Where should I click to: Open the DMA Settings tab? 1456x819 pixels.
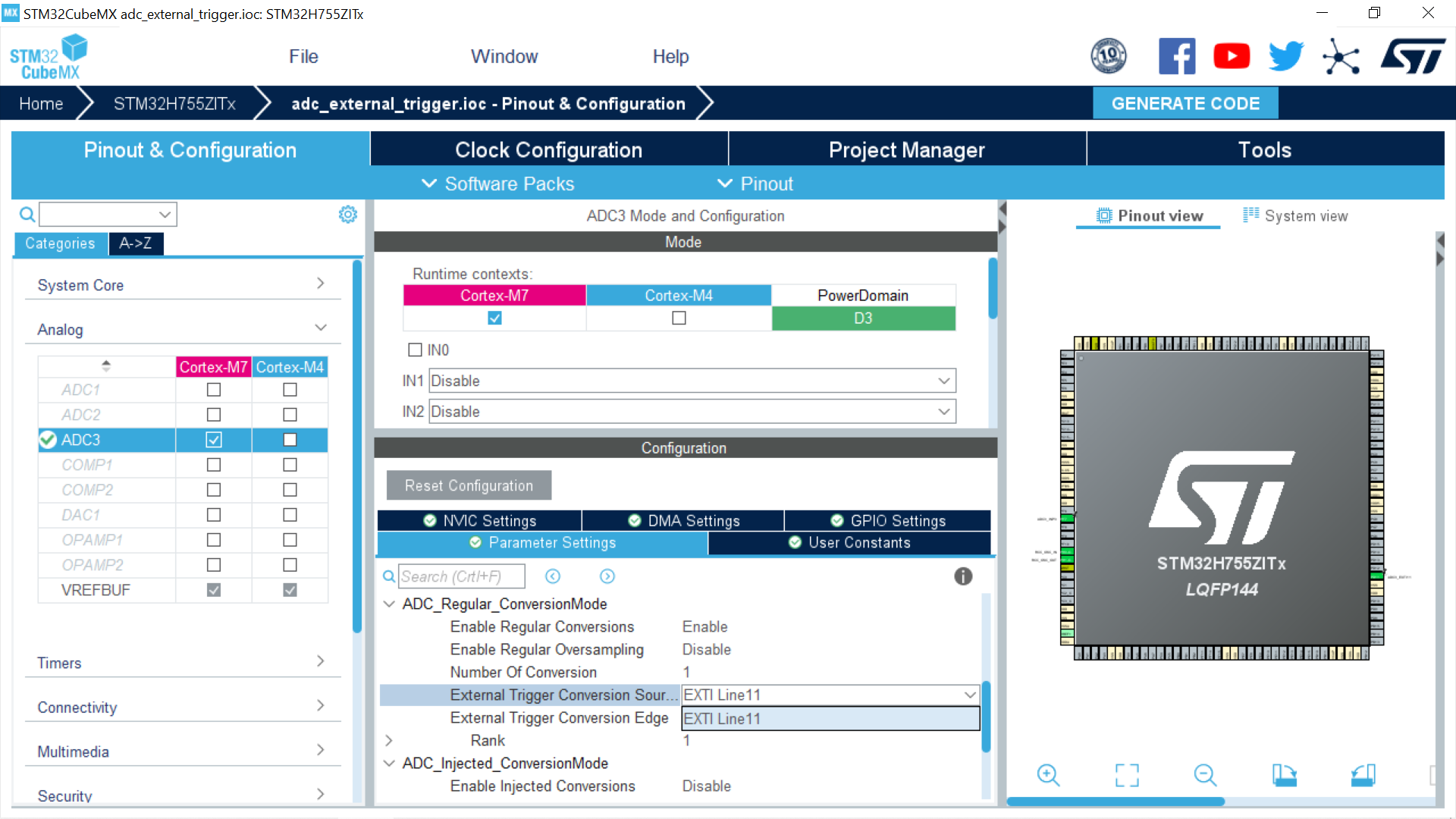(683, 521)
